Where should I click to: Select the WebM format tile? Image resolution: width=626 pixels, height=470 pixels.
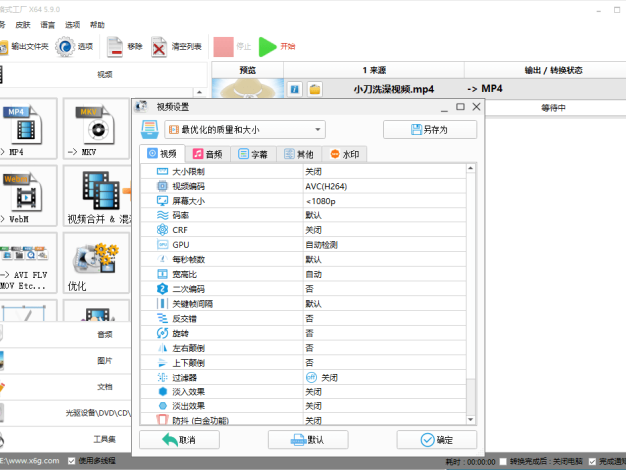[x=28, y=196]
